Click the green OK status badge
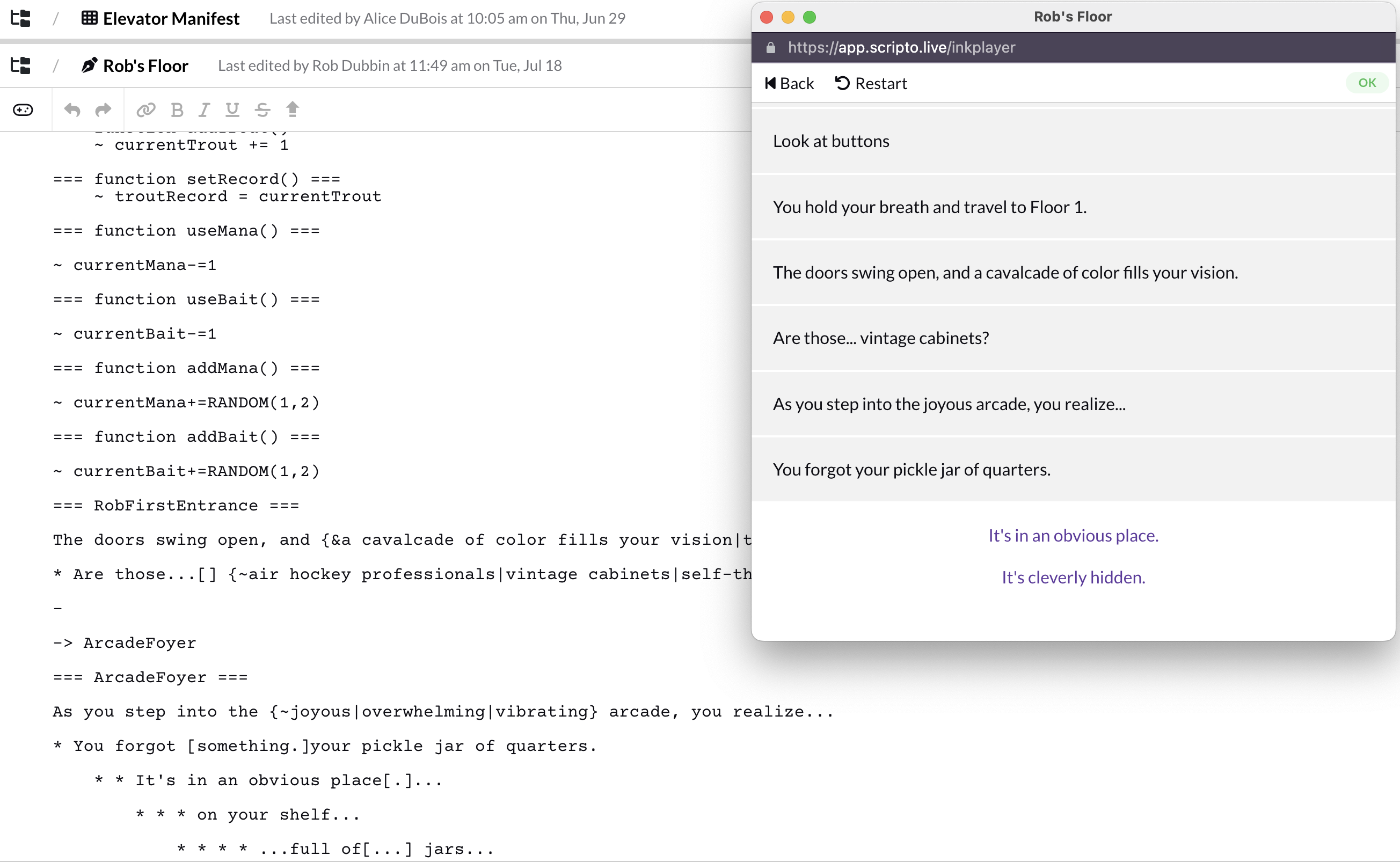 (x=1367, y=83)
